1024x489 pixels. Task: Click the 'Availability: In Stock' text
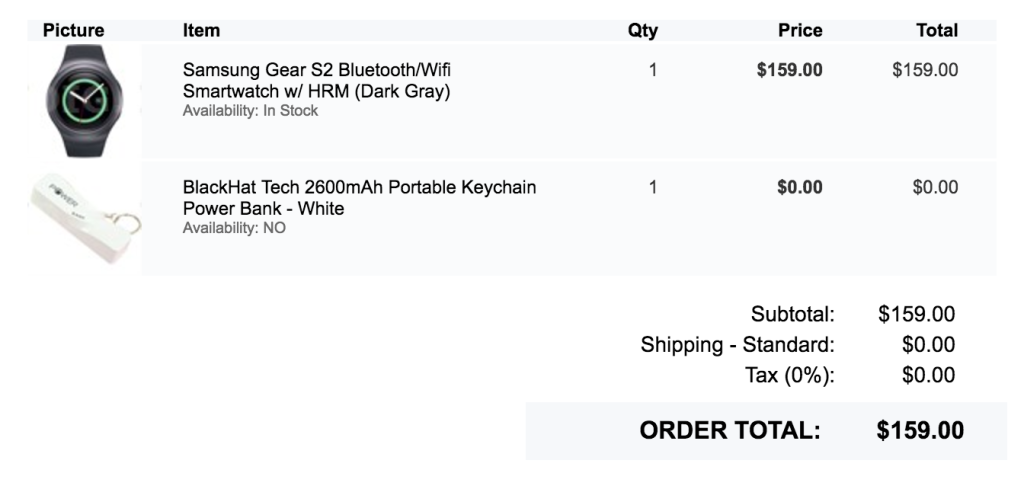pos(250,111)
